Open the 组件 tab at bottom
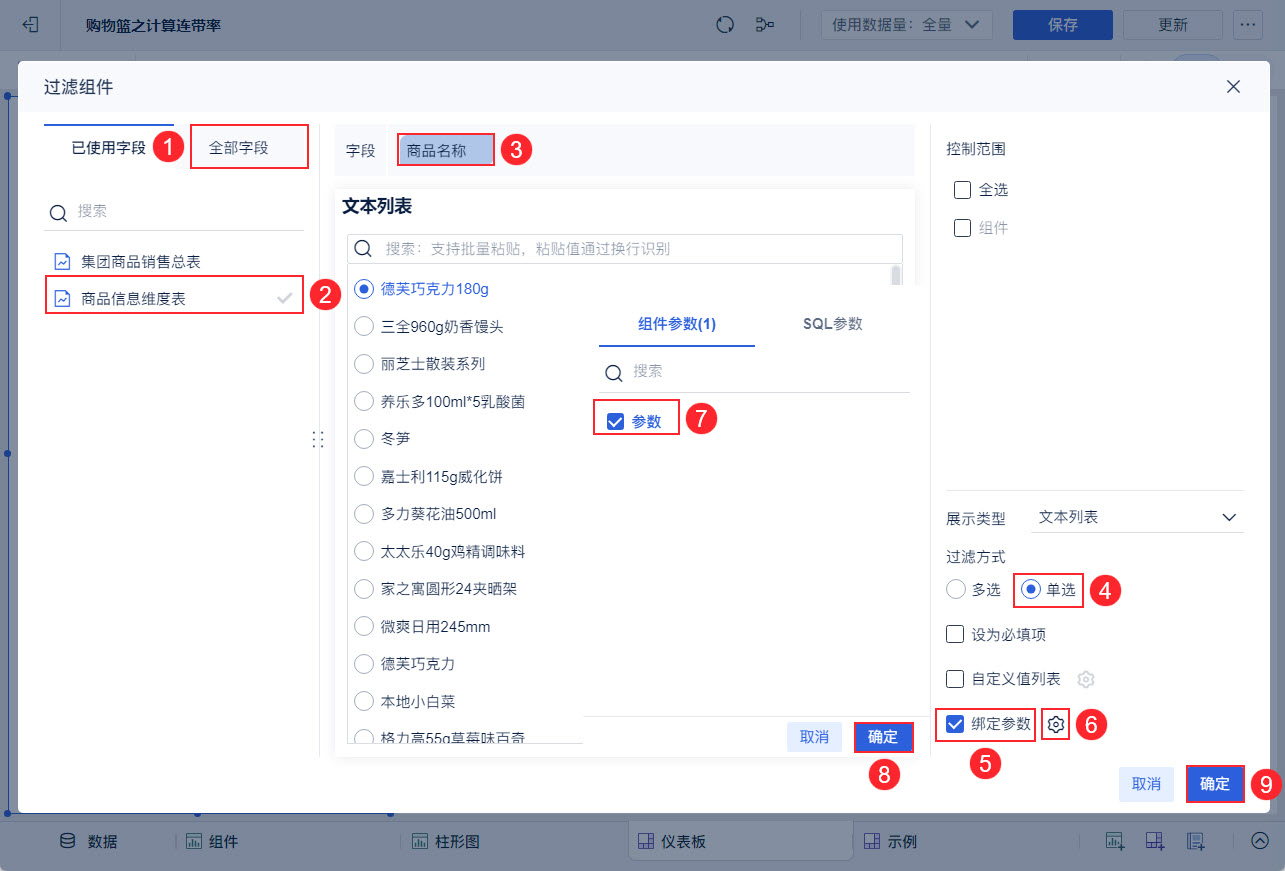This screenshot has height=871, width=1285. [211, 841]
